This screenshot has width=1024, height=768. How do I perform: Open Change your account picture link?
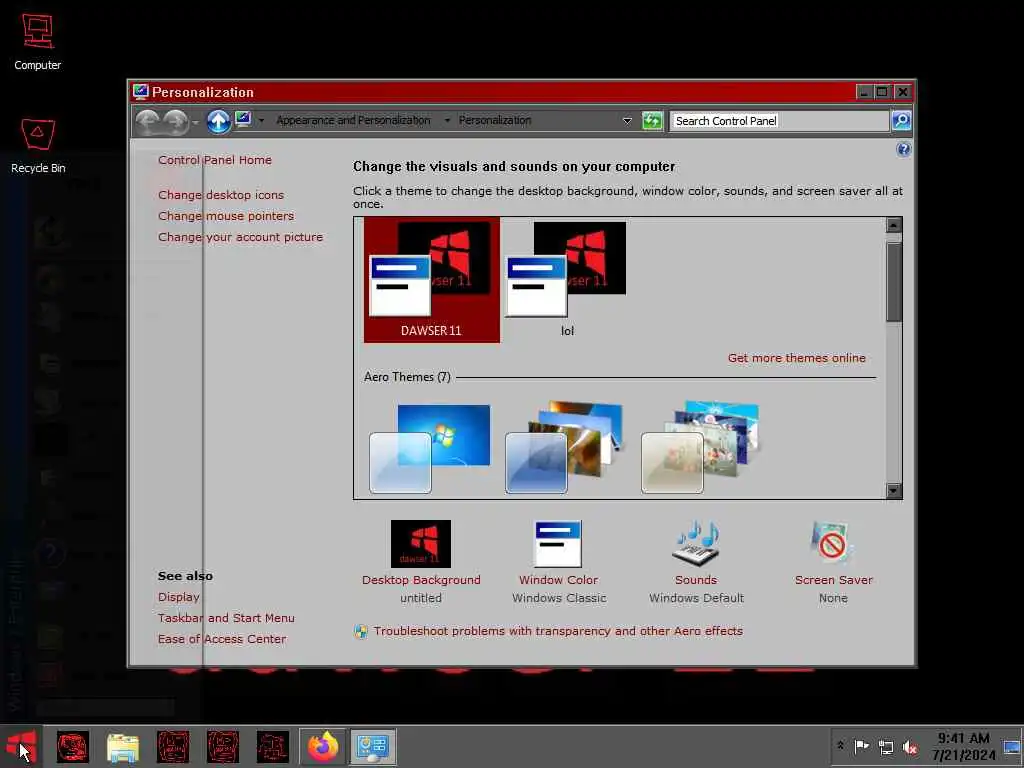tap(240, 237)
